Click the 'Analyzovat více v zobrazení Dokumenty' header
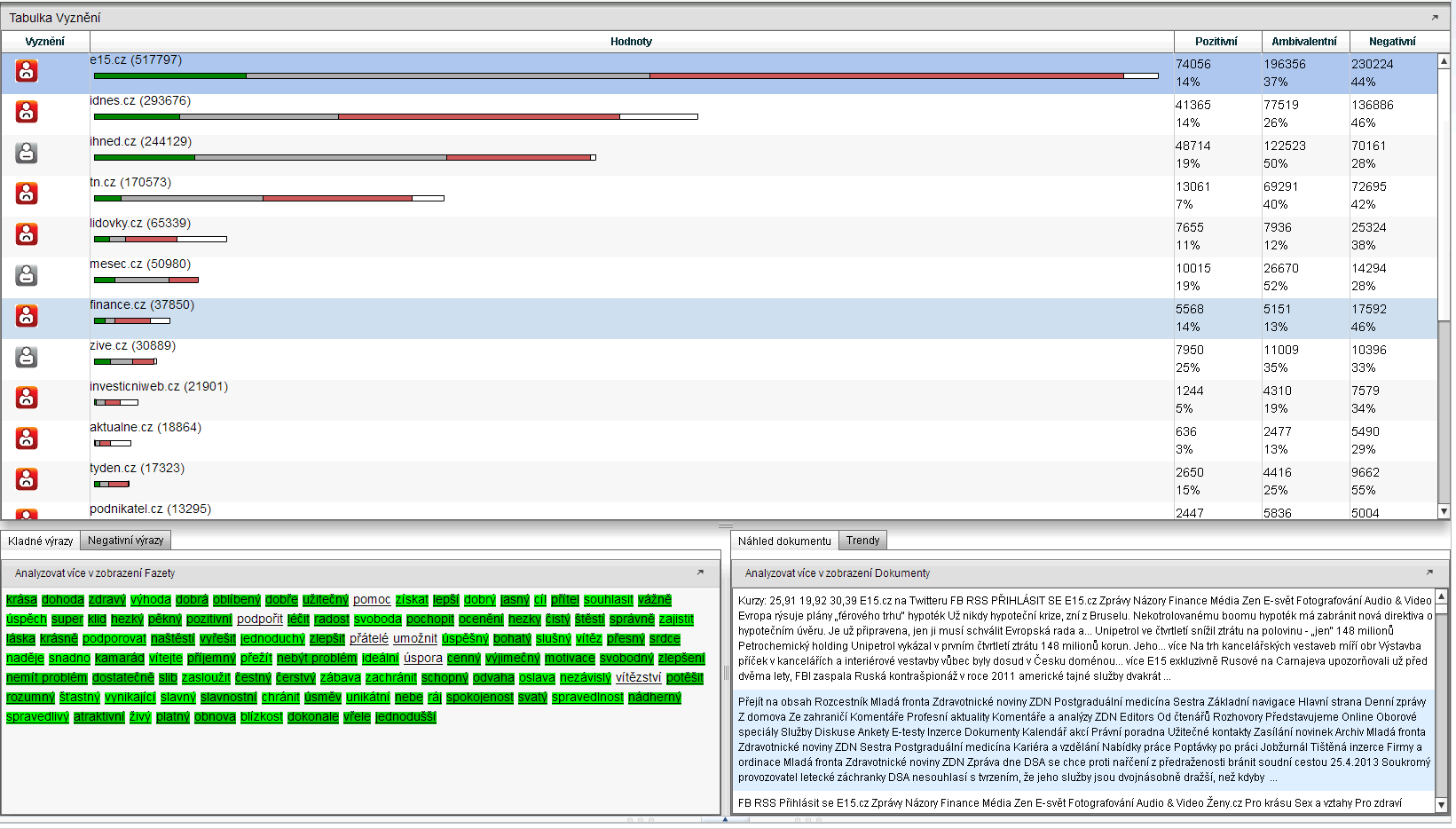The image size is (1456, 829). [838, 573]
